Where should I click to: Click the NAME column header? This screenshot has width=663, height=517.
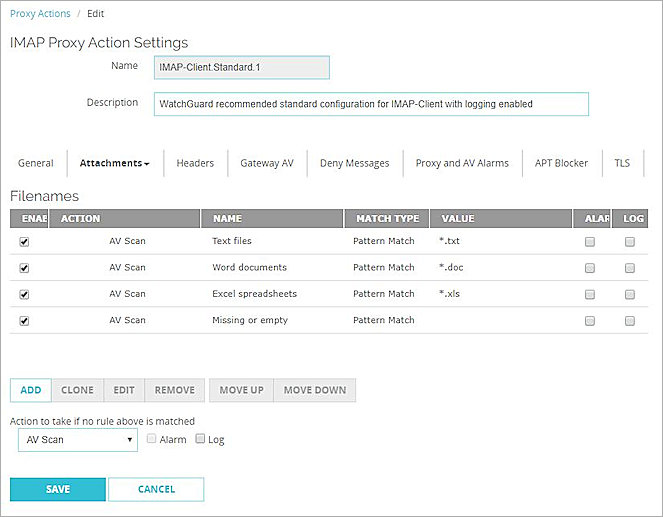click(x=272, y=219)
